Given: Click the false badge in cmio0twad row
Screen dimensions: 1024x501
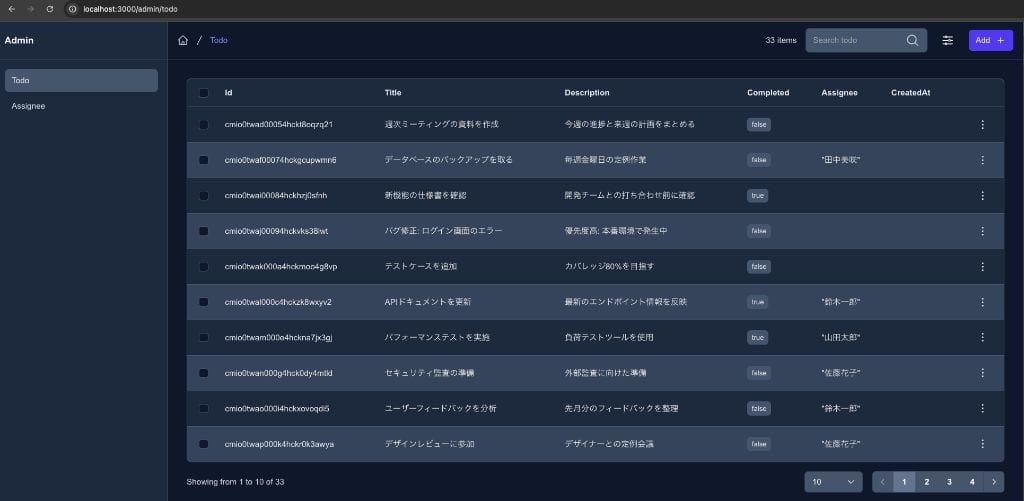Looking at the screenshot, I should tap(759, 124).
